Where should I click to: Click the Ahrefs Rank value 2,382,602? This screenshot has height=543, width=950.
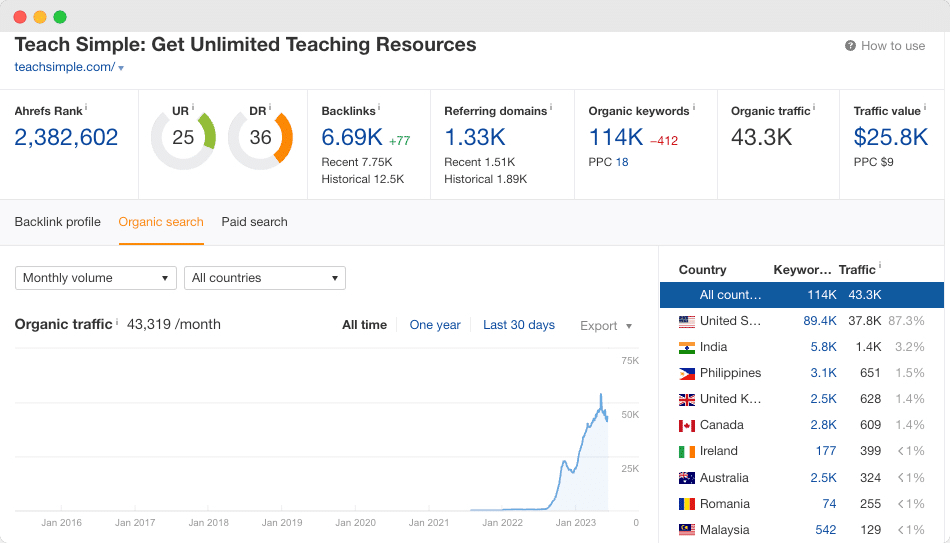pos(66,138)
